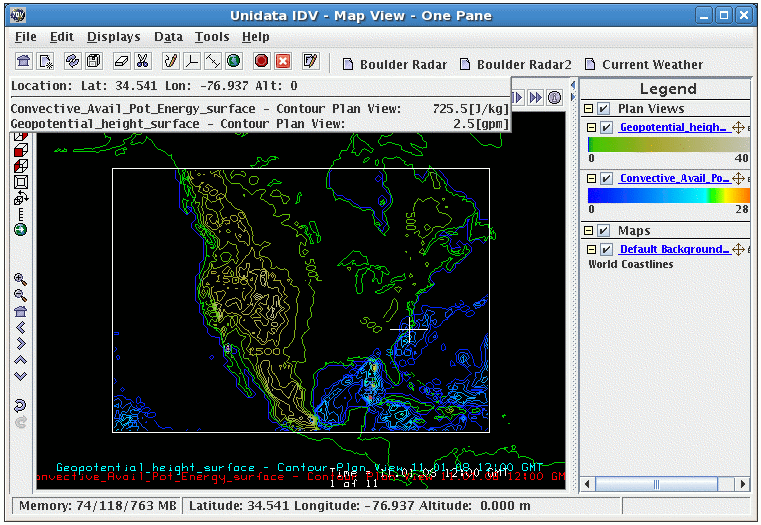Click the eraser icon in the toolbar

click(x=120, y=62)
